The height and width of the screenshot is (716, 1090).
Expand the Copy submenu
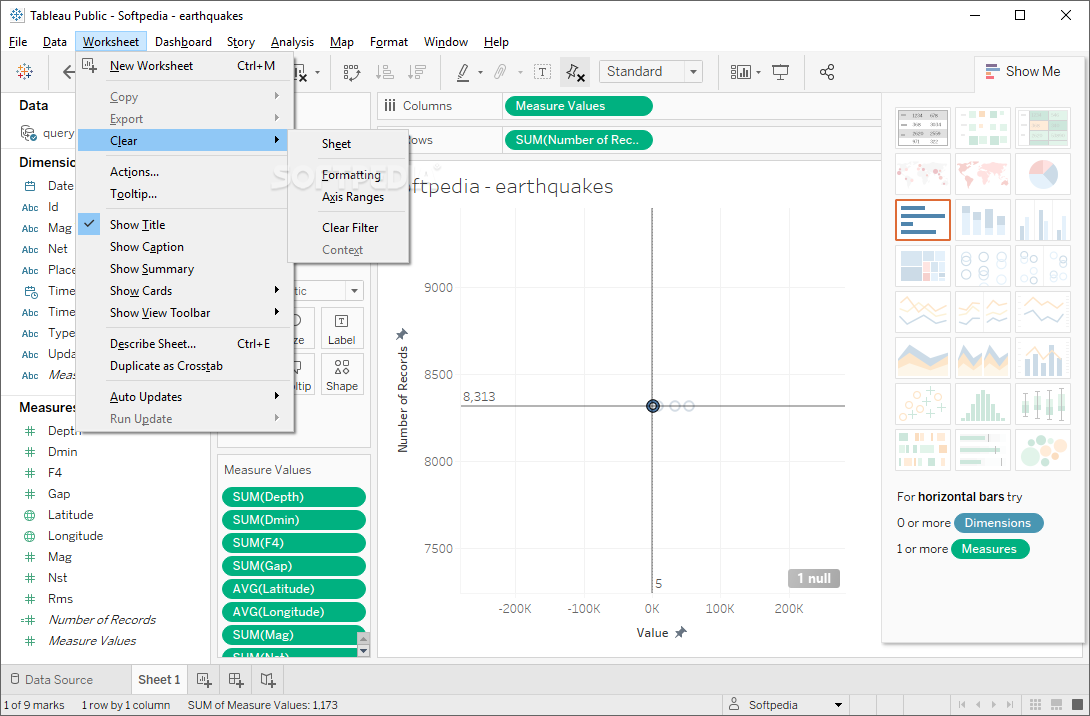[183, 97]
